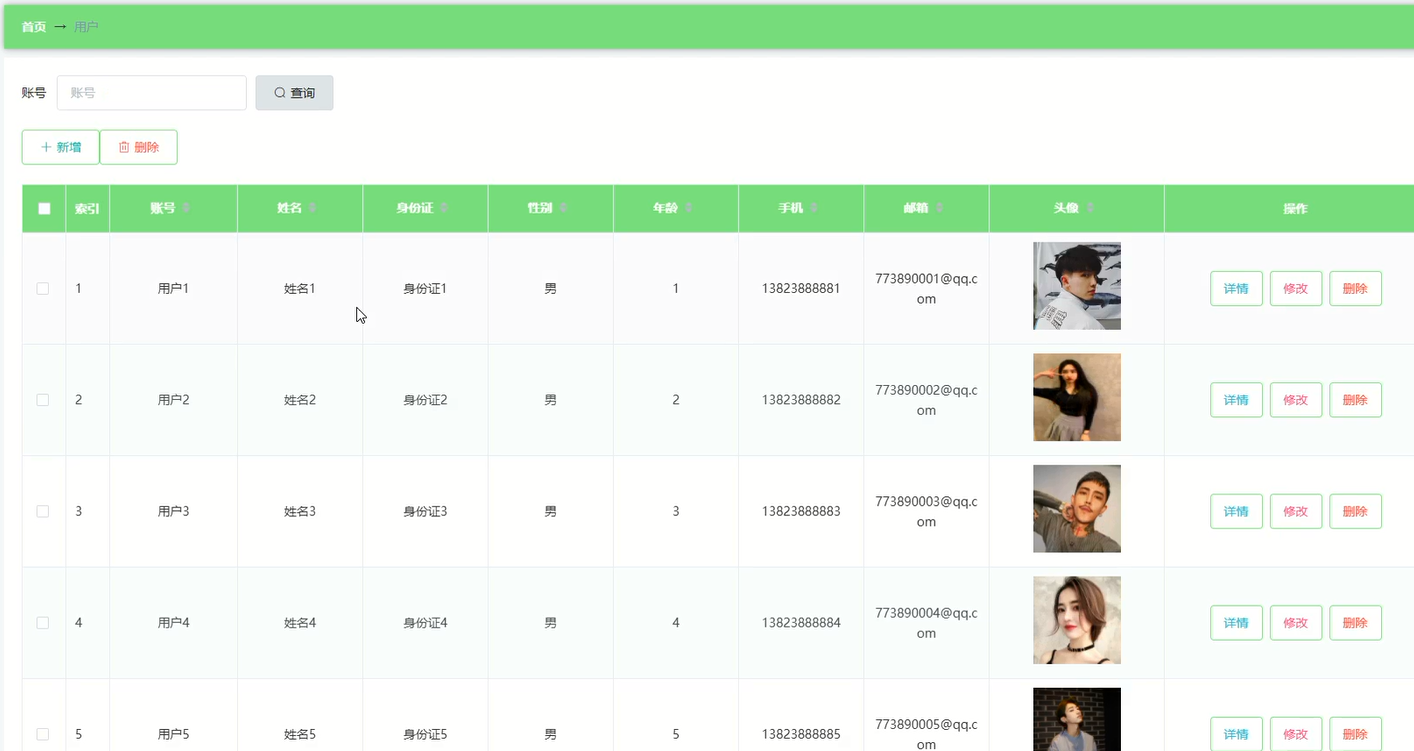Click the avatar thumbnail of 用户2
The image size is (1414, 751).
[1077, 397]
